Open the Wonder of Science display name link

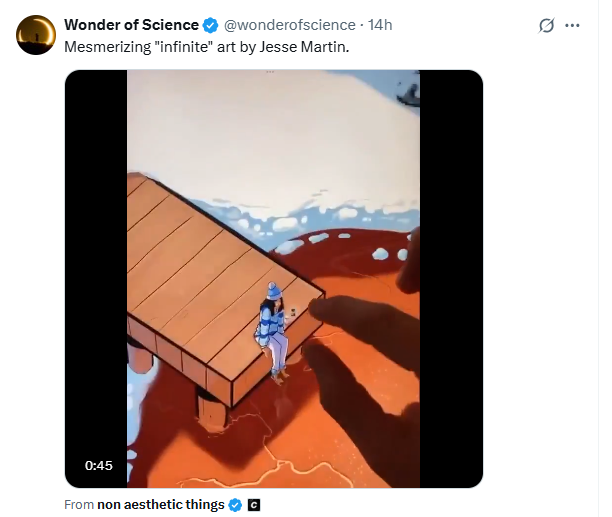click(131, 25)
